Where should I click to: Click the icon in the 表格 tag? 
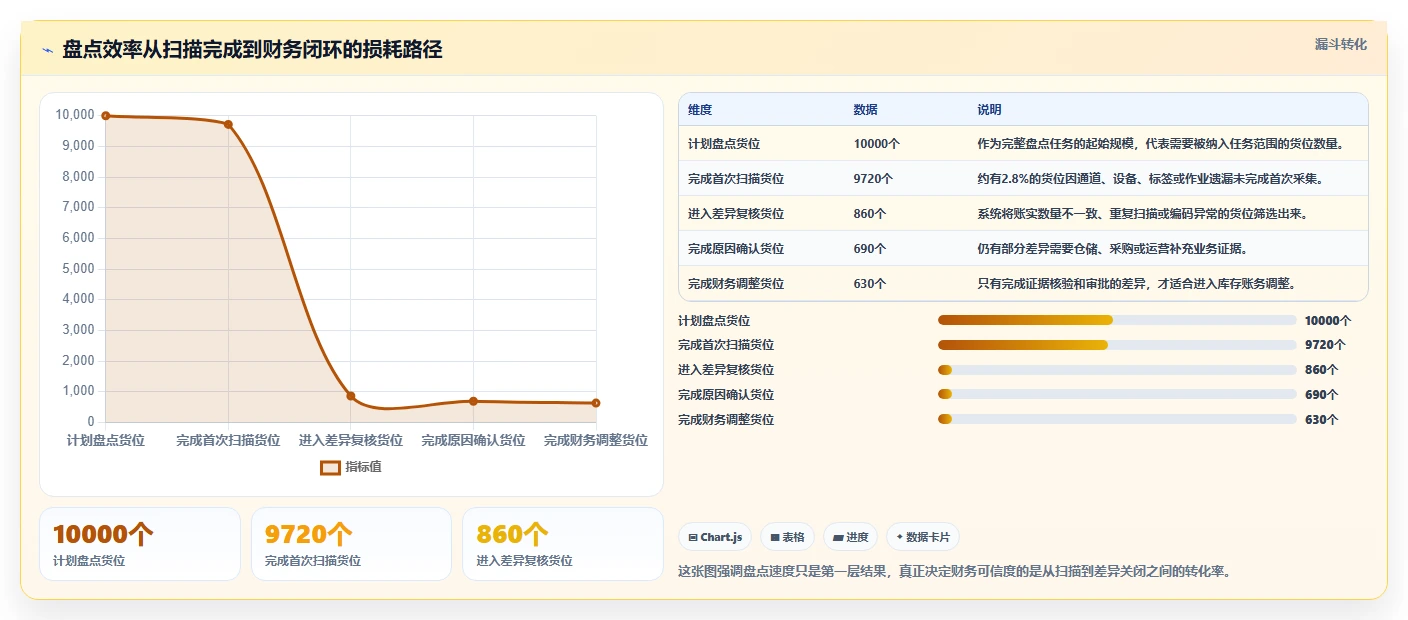[x=775, y=538]
